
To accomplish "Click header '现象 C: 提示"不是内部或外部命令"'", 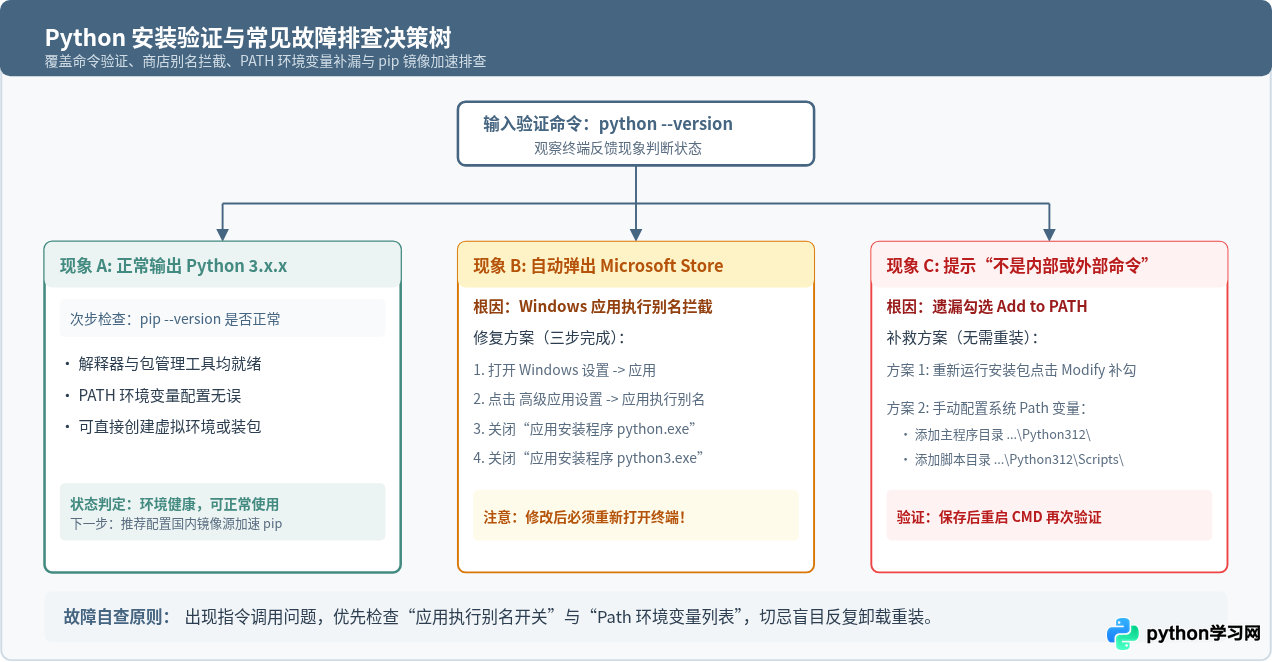I will point(1049,265).
